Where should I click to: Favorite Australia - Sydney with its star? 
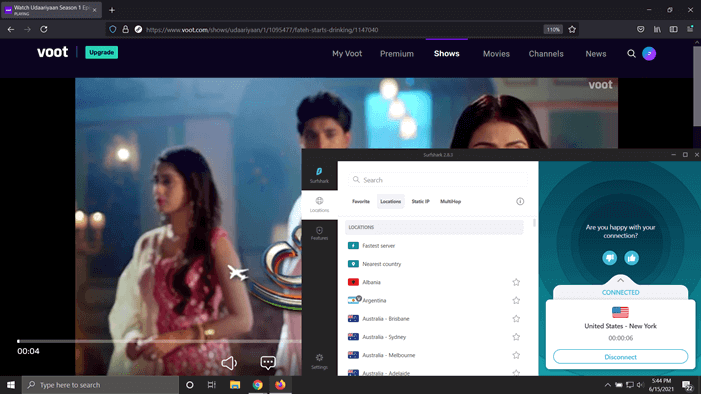(x=516, y=337)
